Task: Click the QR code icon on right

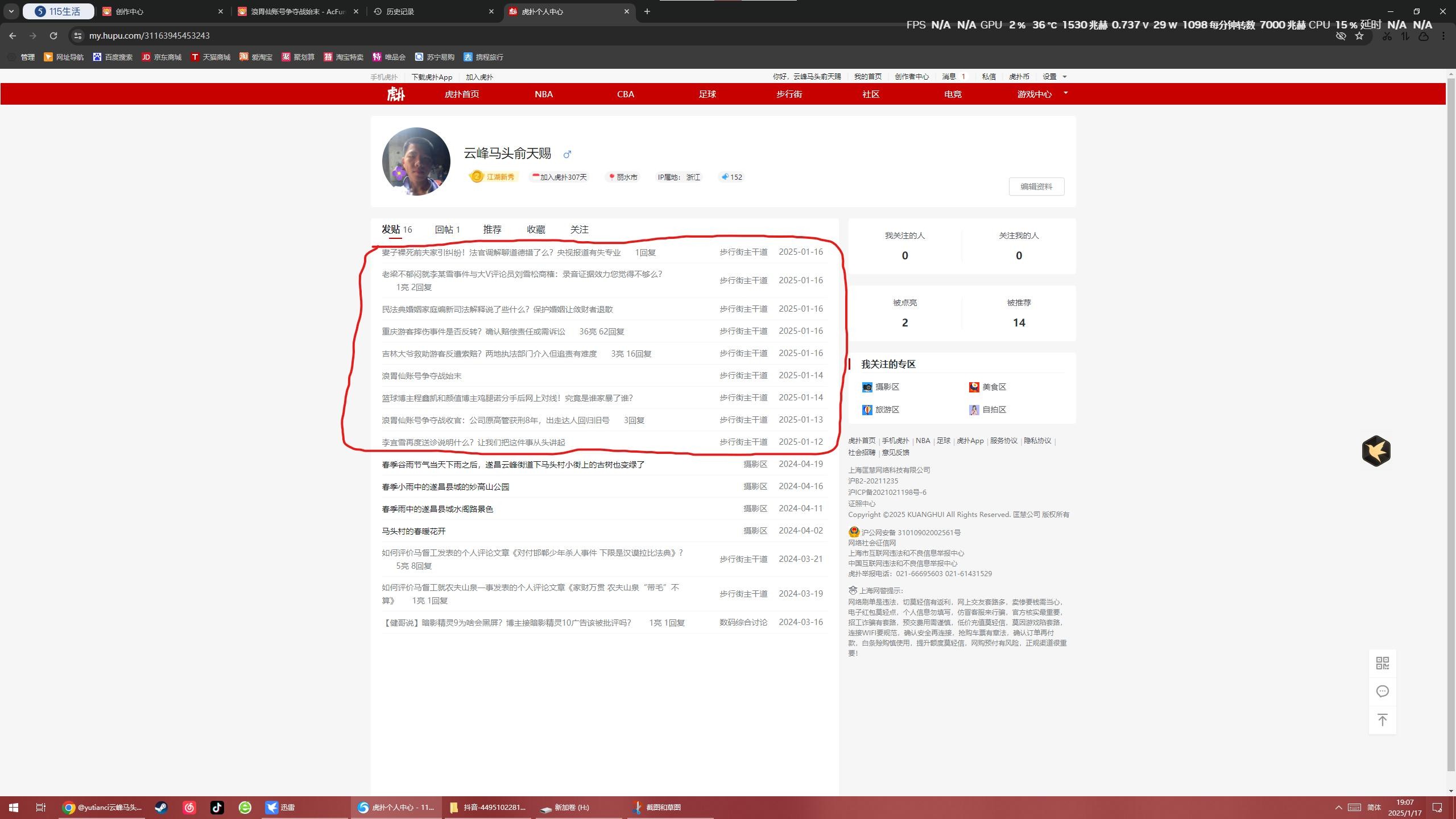Action: coord(1382,663)
